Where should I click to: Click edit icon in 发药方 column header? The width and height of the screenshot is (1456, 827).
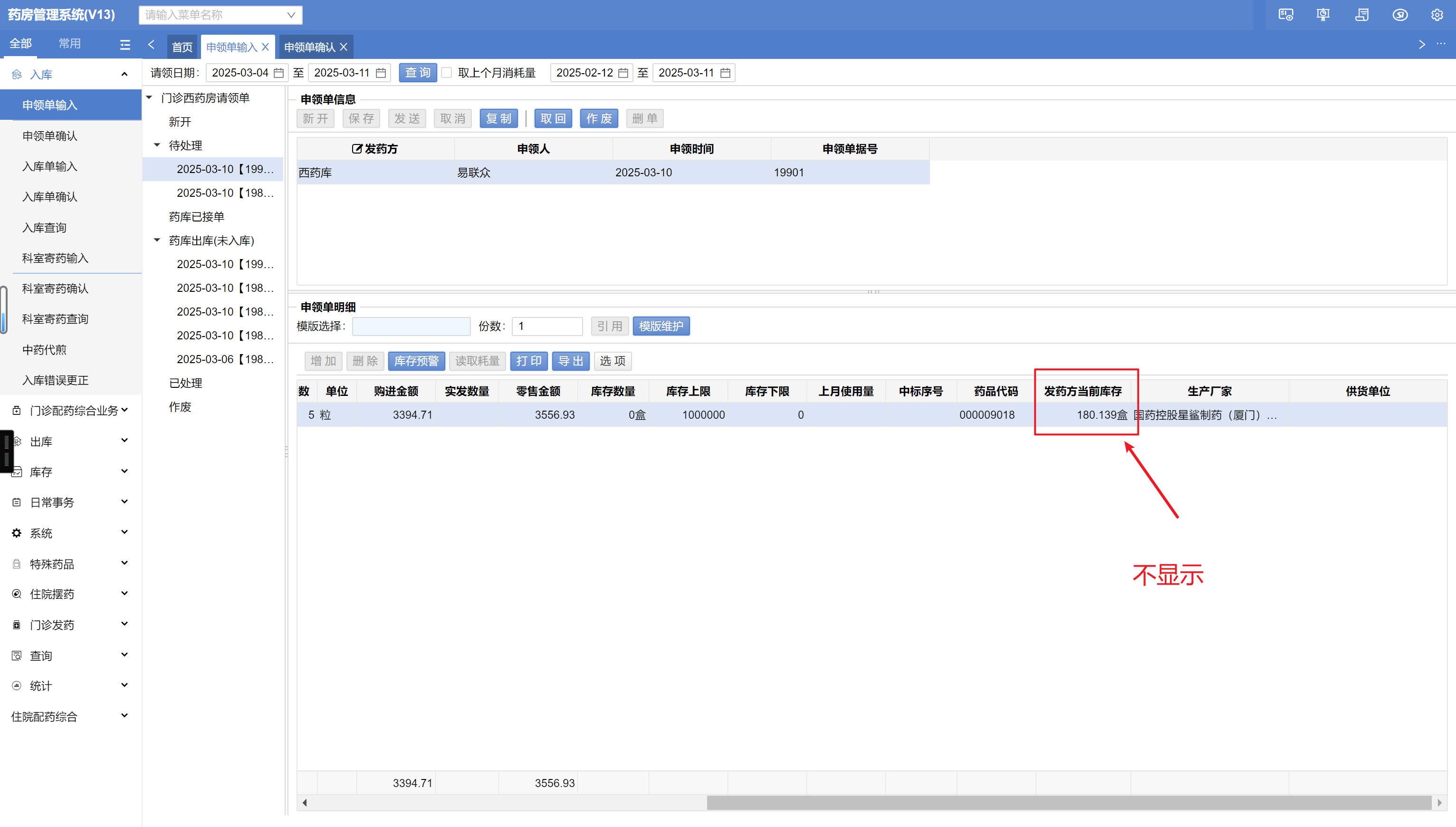coord(356,149)
